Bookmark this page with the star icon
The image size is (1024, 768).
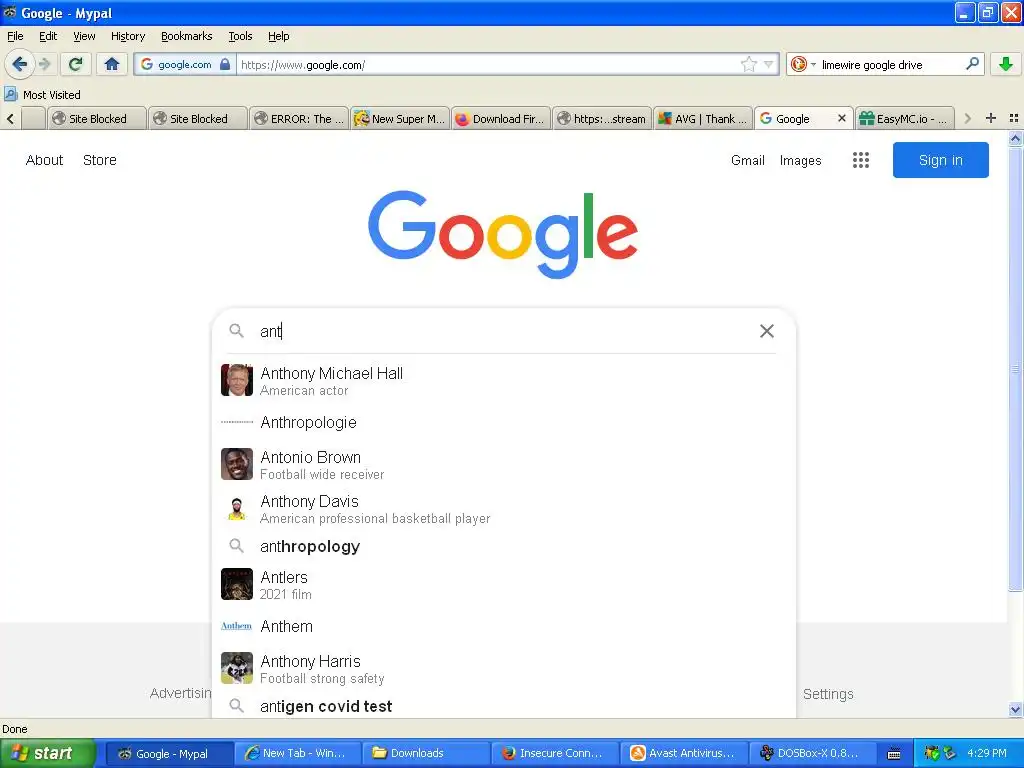748,64
